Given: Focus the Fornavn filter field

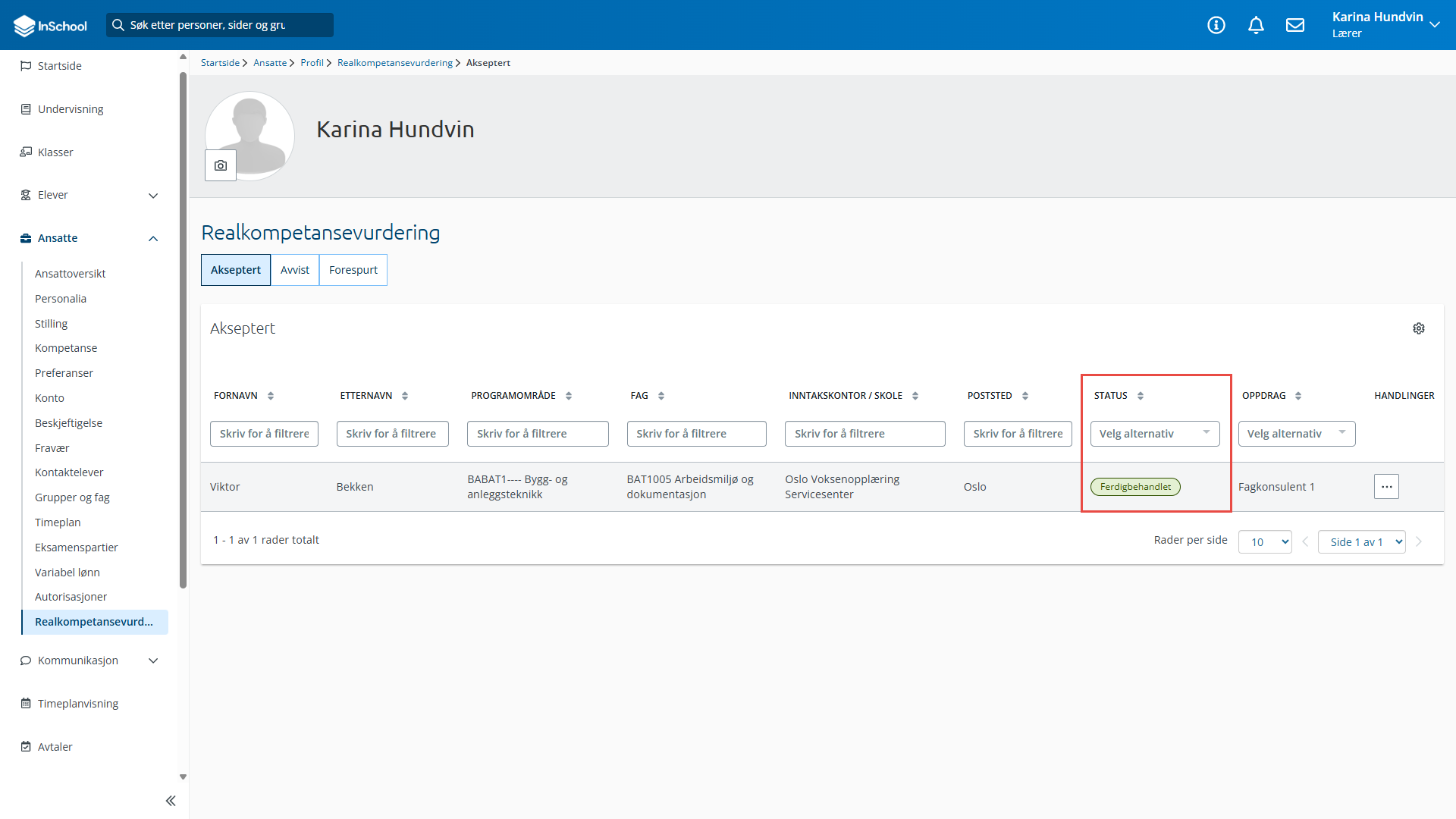Looking at the screenshot, I should tap(264, 434).
